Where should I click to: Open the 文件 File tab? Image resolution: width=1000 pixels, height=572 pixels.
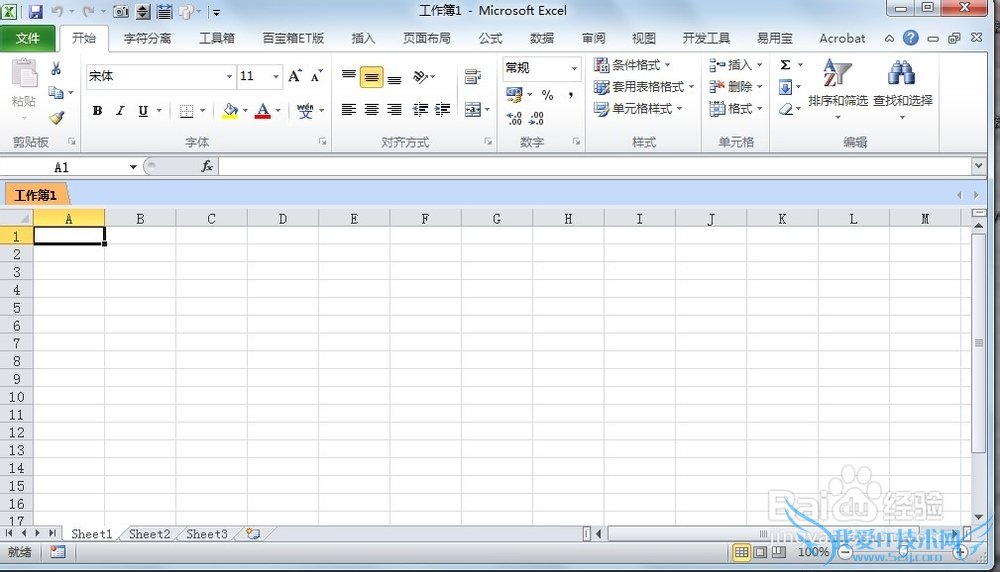27,38
